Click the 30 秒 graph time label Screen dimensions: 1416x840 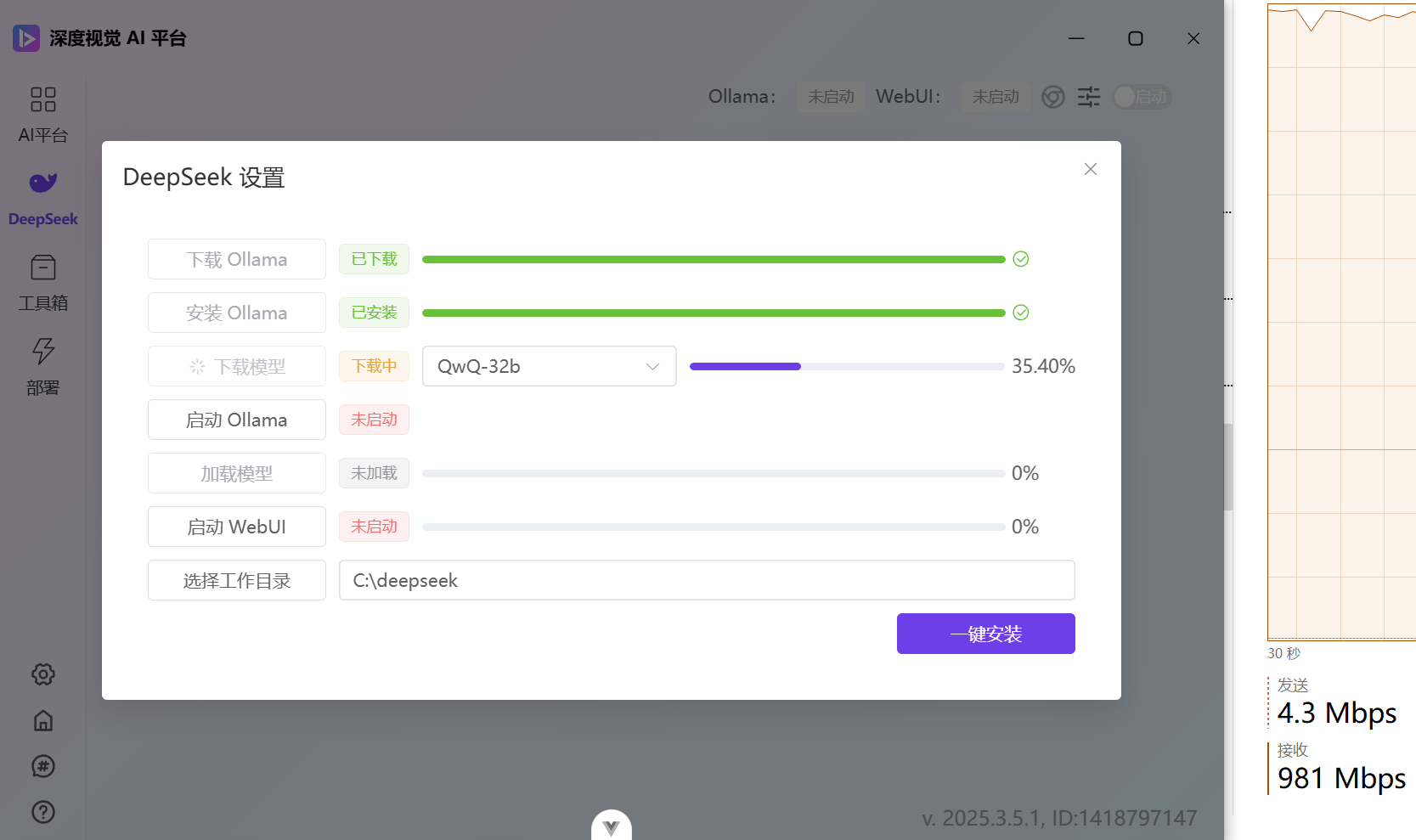coord(1283,653)
